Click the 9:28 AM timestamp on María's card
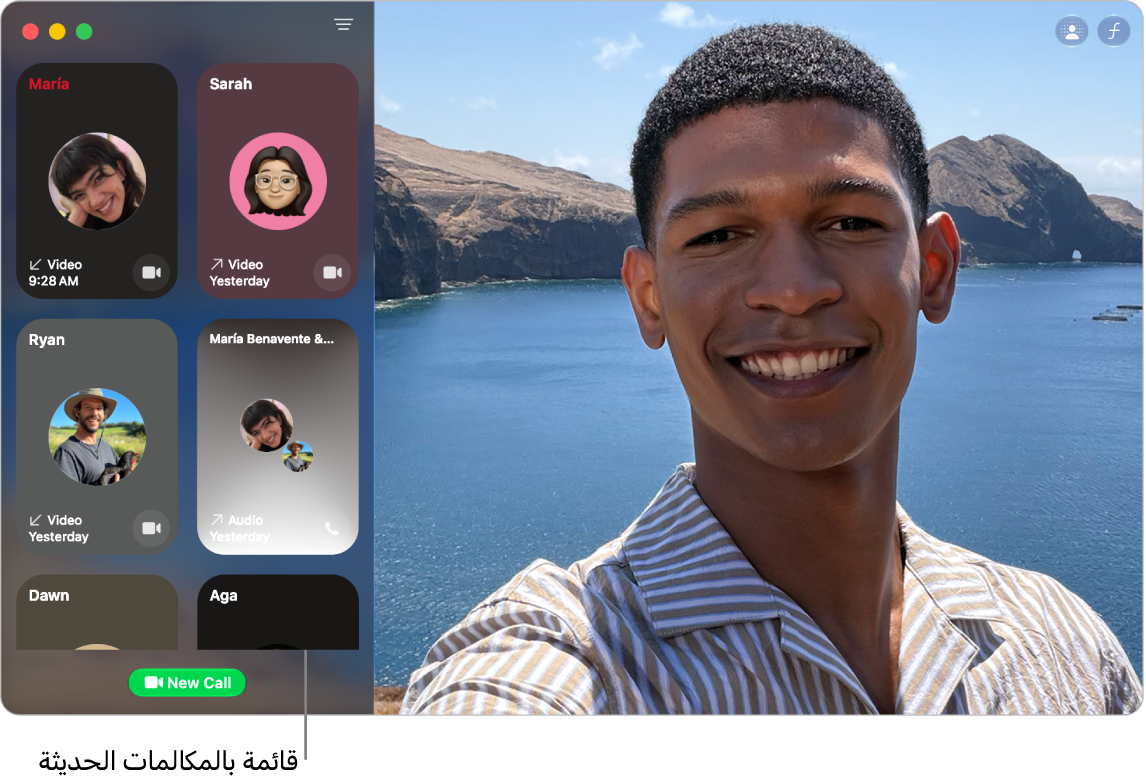The image size is (1146, 782). (53, 281)
